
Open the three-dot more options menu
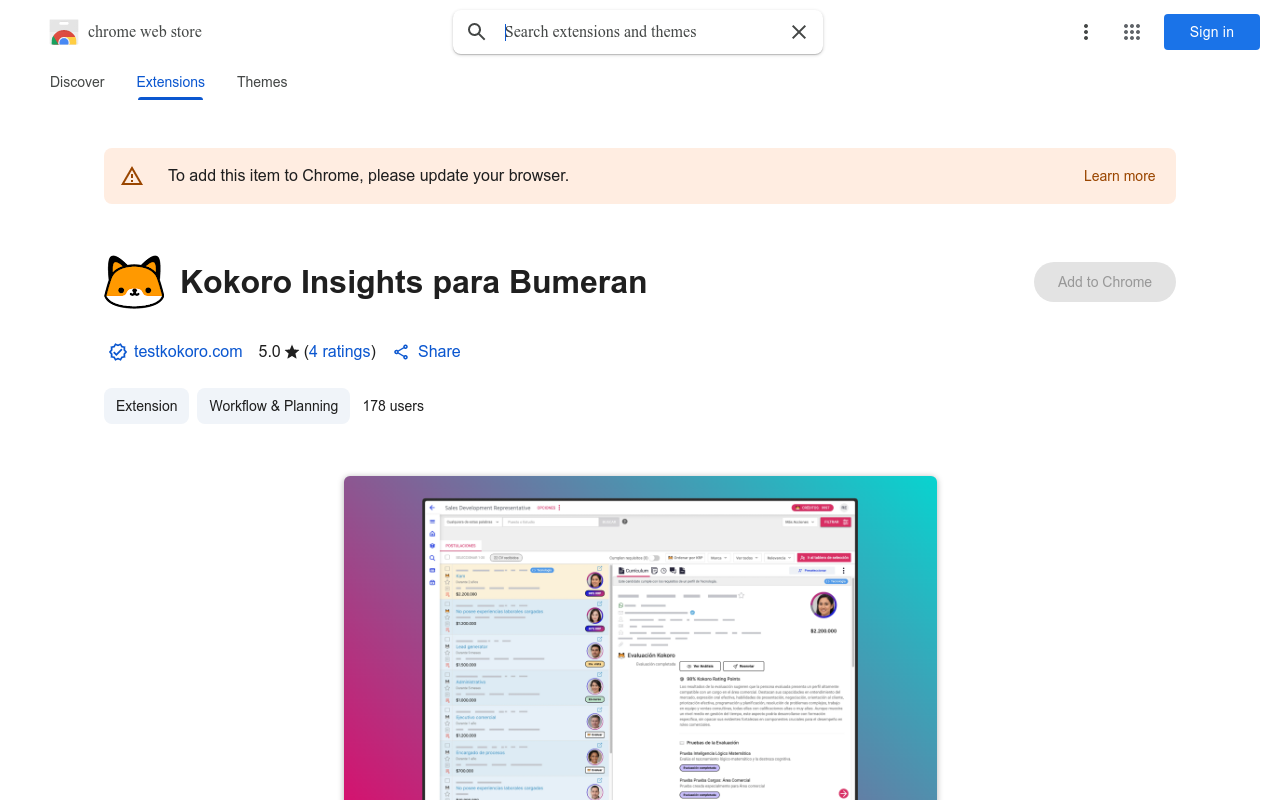click(x=1086, y=32)
